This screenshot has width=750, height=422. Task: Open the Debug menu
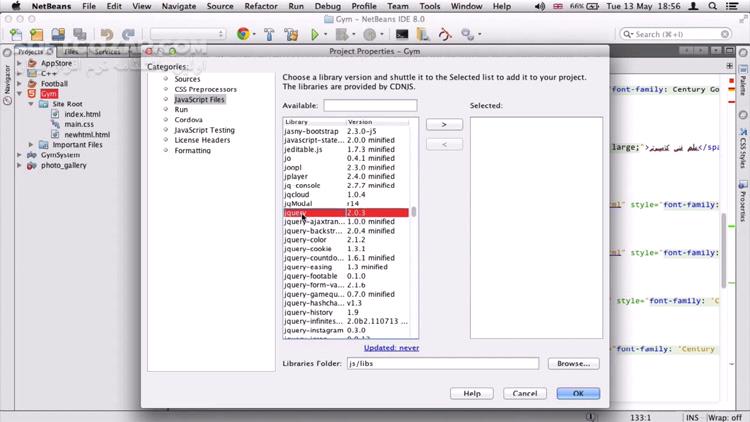tap(328, 6)
